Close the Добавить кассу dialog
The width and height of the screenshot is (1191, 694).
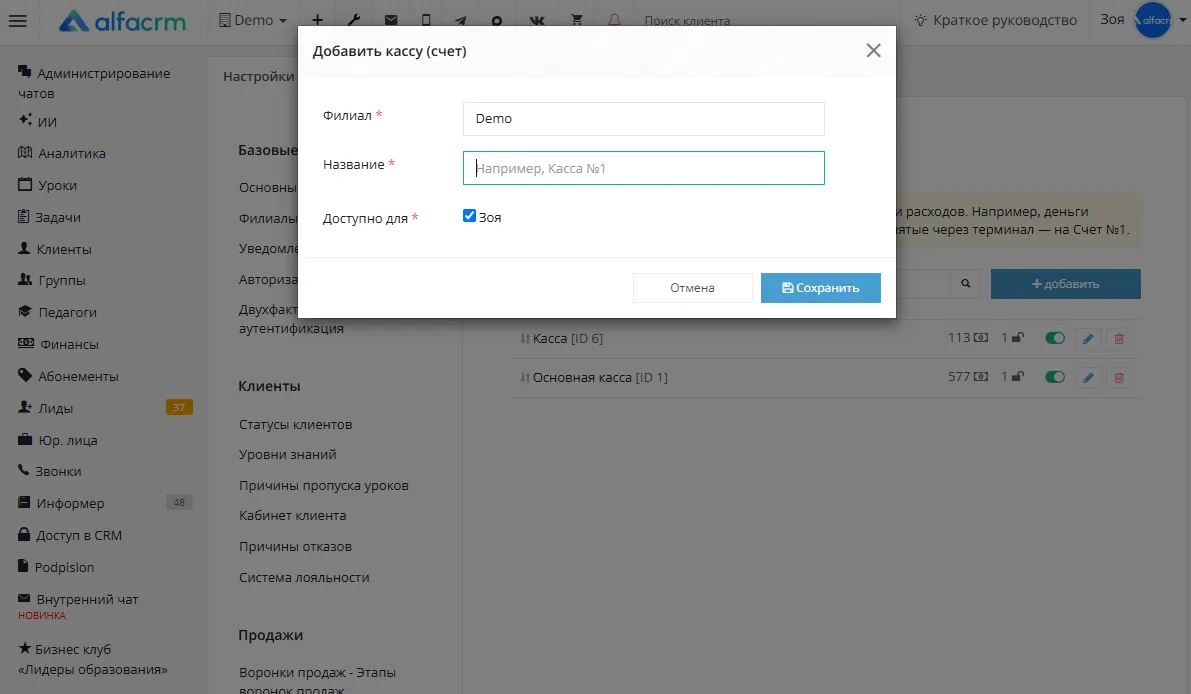tap(874, 50)
